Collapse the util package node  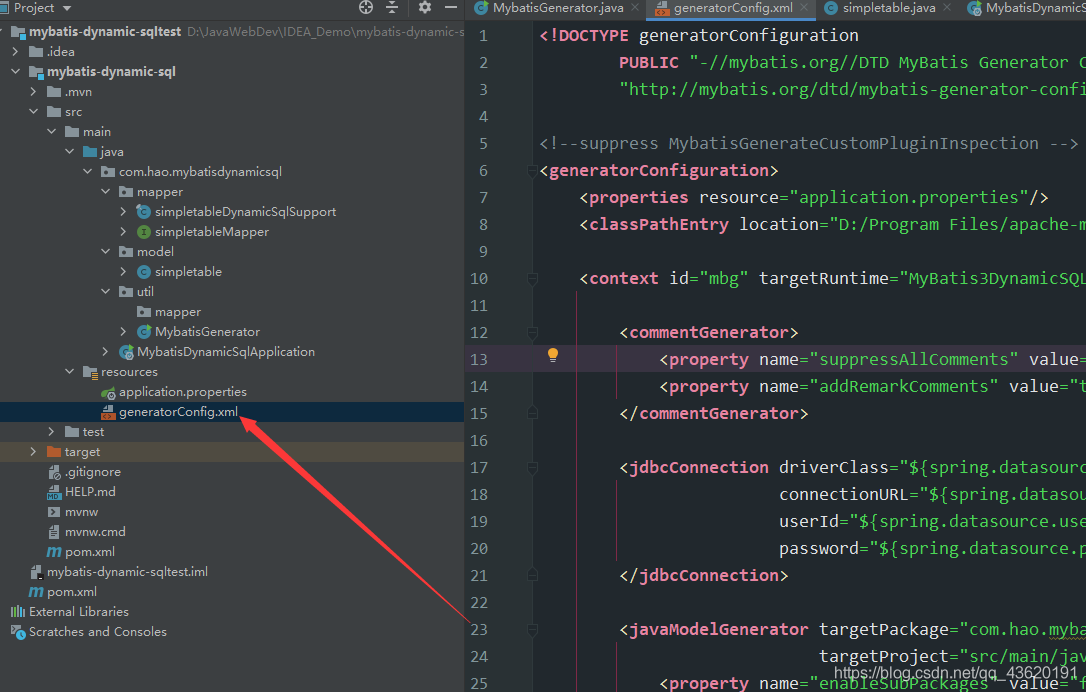coord(106,292)
